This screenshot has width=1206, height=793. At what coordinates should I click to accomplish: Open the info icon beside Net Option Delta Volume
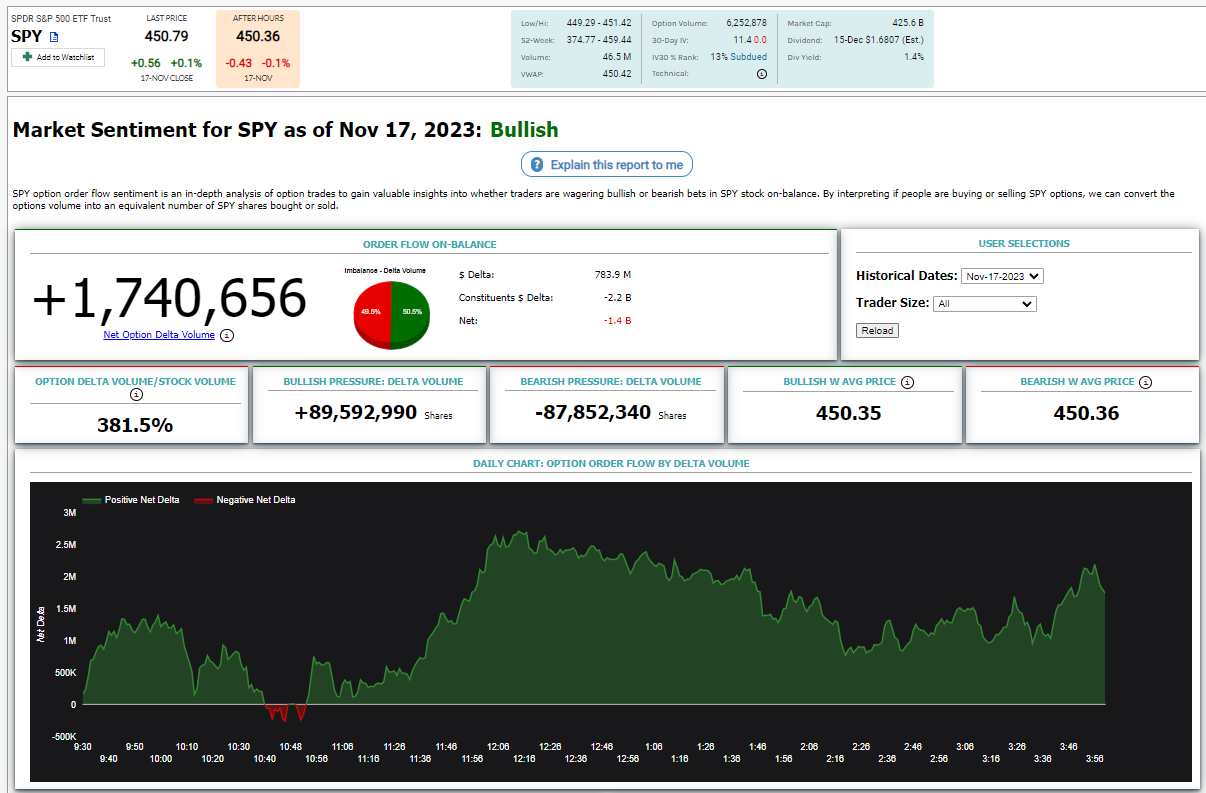227,335
